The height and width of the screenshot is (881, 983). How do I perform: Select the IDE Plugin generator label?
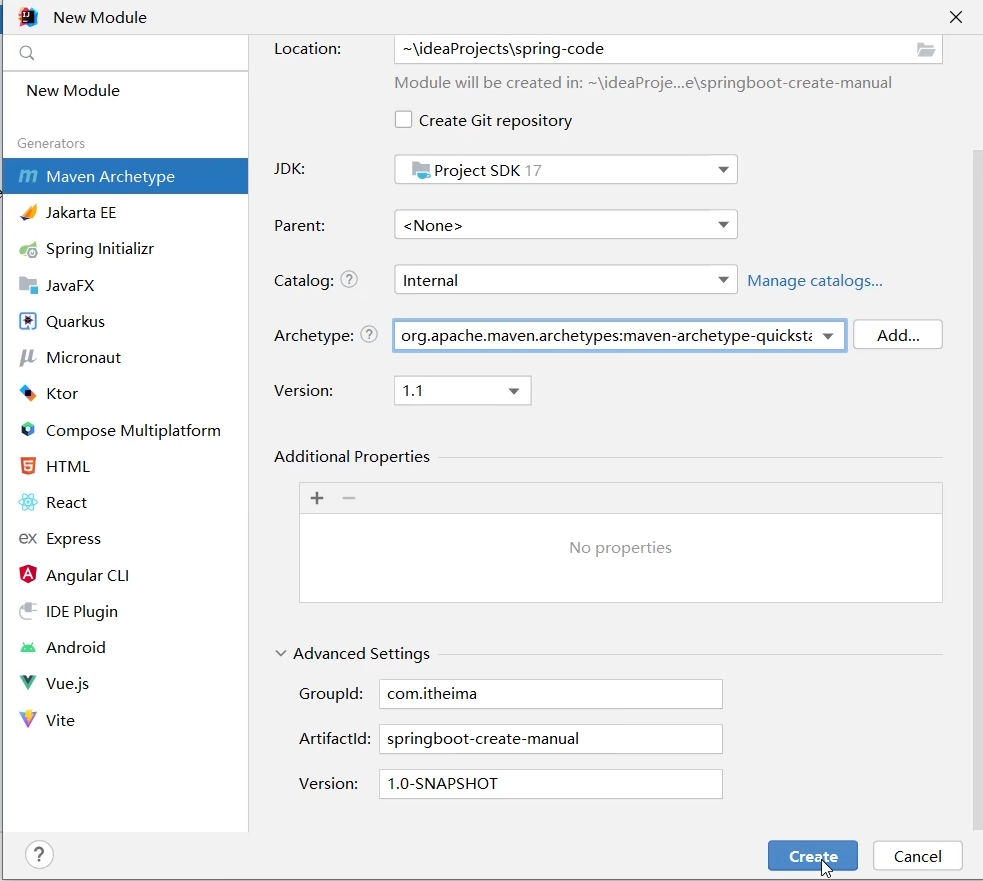pos(81,611)
